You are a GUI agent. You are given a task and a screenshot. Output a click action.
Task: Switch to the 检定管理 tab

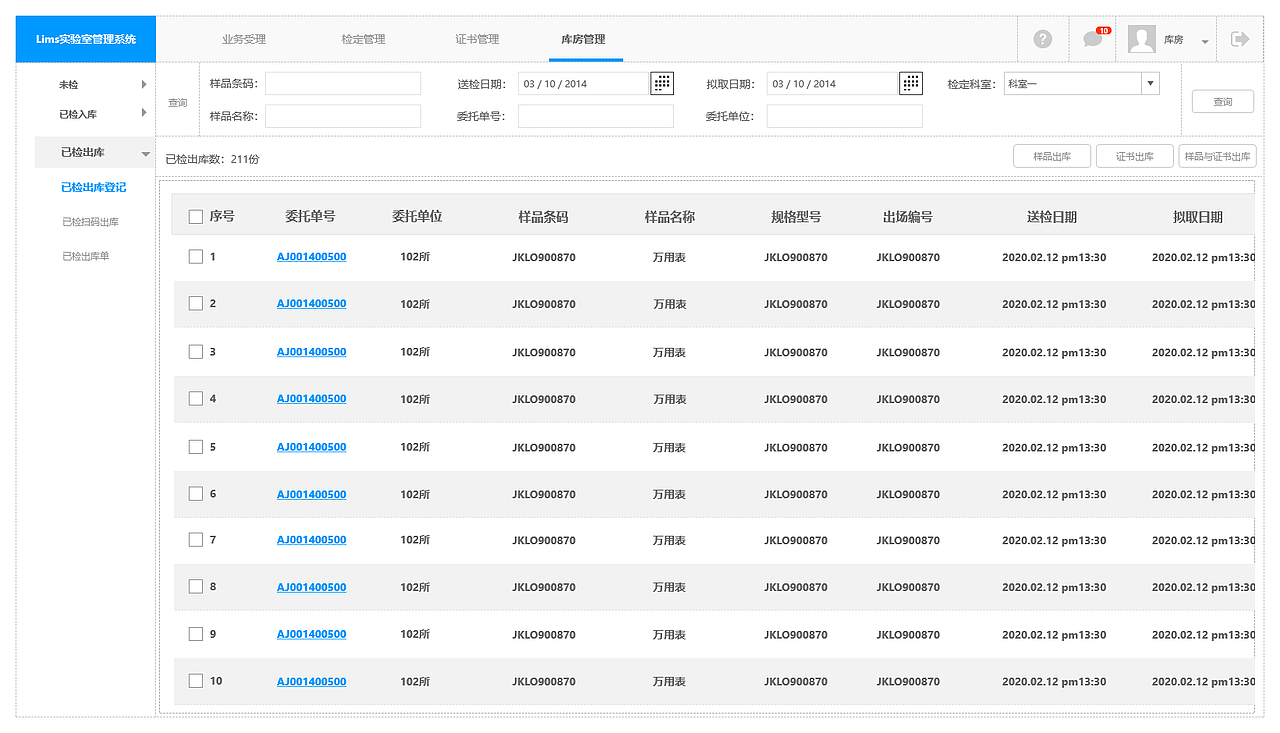coord(363,40)
